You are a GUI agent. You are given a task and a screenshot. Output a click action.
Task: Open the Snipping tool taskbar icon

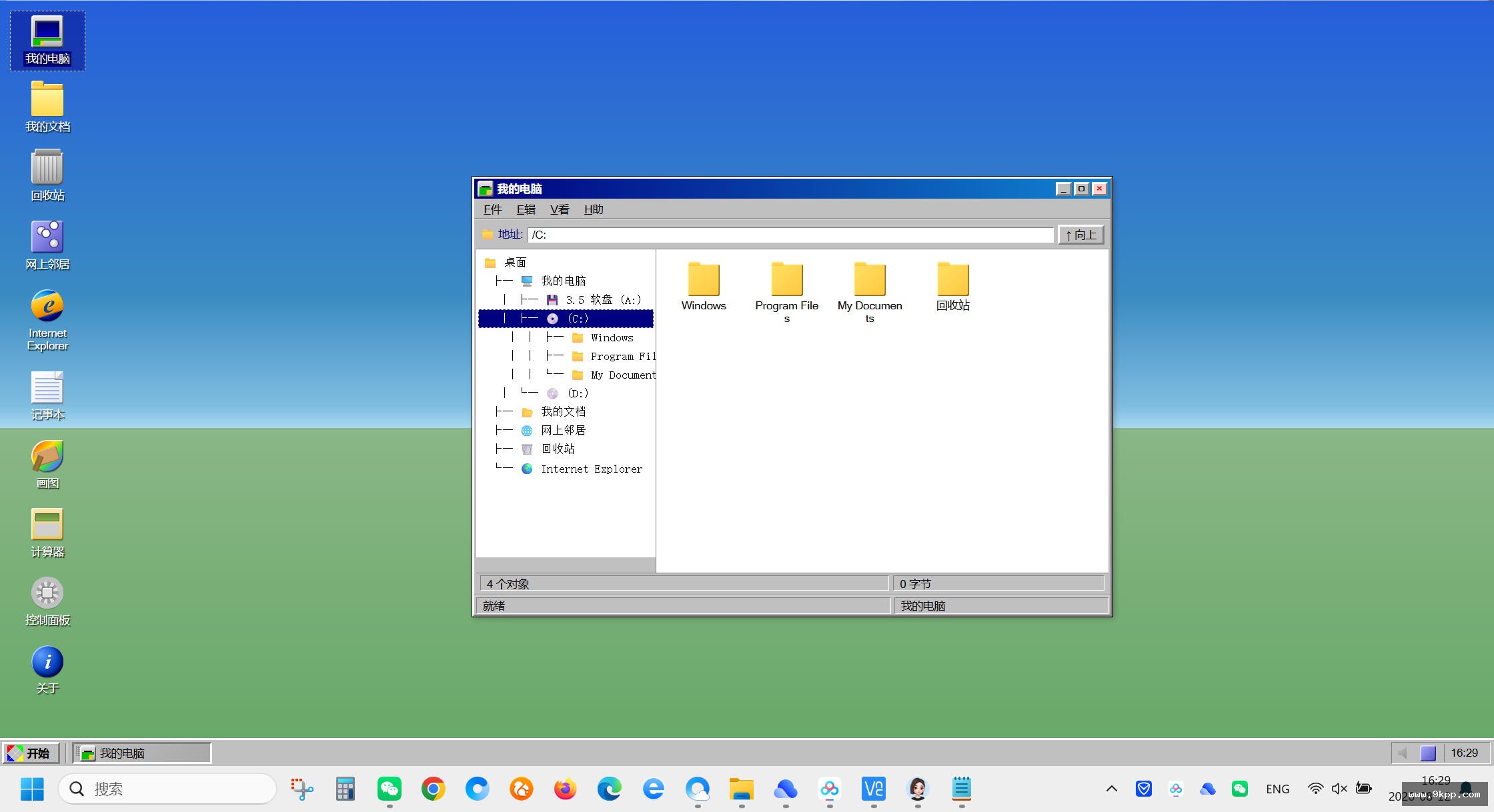[x=301, y=789]
